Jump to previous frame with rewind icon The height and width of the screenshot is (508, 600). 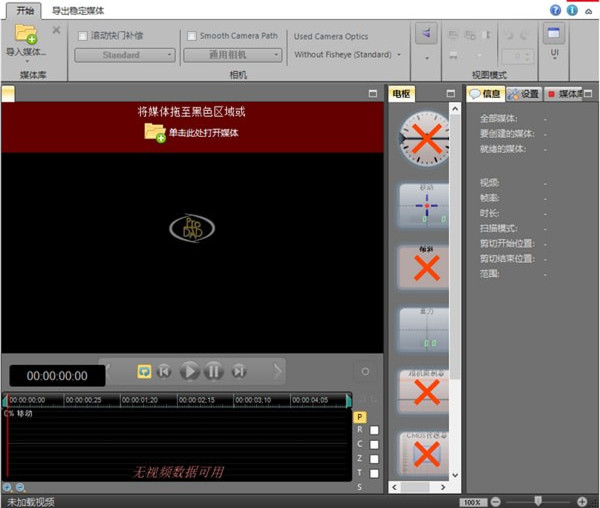[x=165, y=371]
